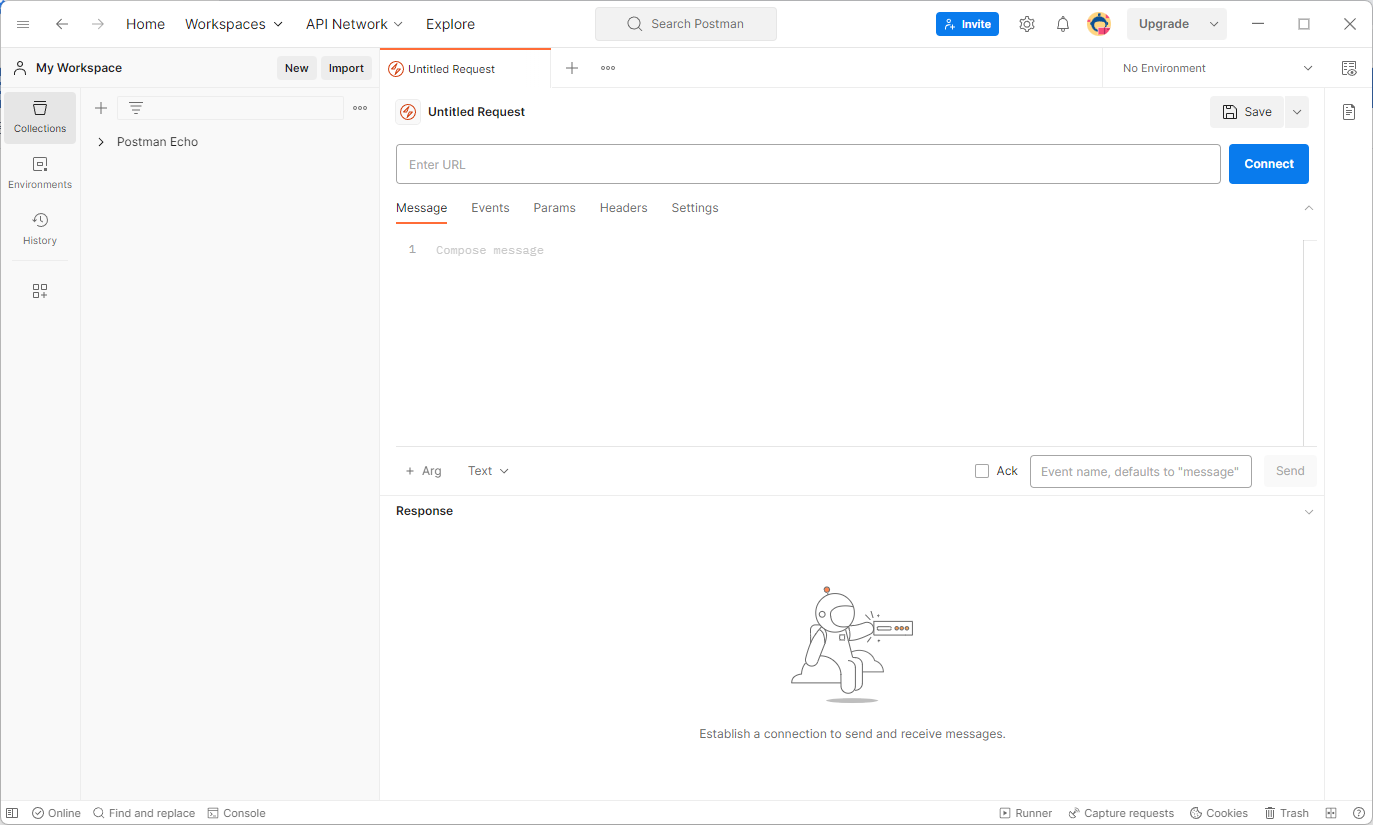Go to Home
Image resolution: width=1373 pixels, height=825 pixels.
[145, 24]
